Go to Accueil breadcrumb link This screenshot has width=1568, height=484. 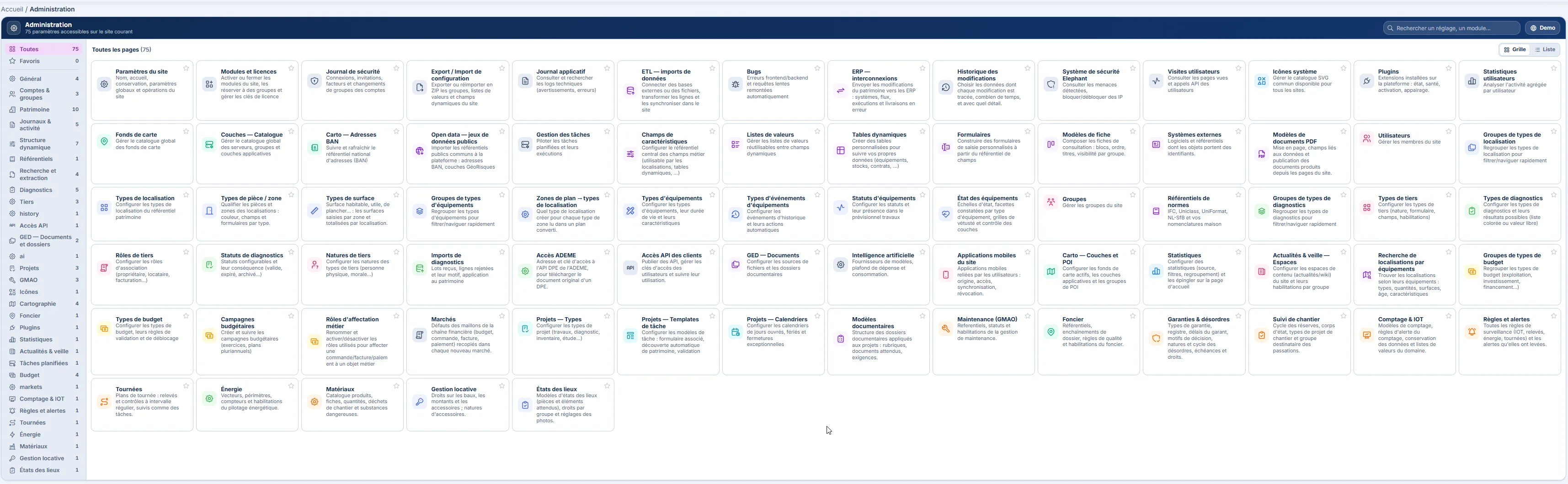point(12,9)
